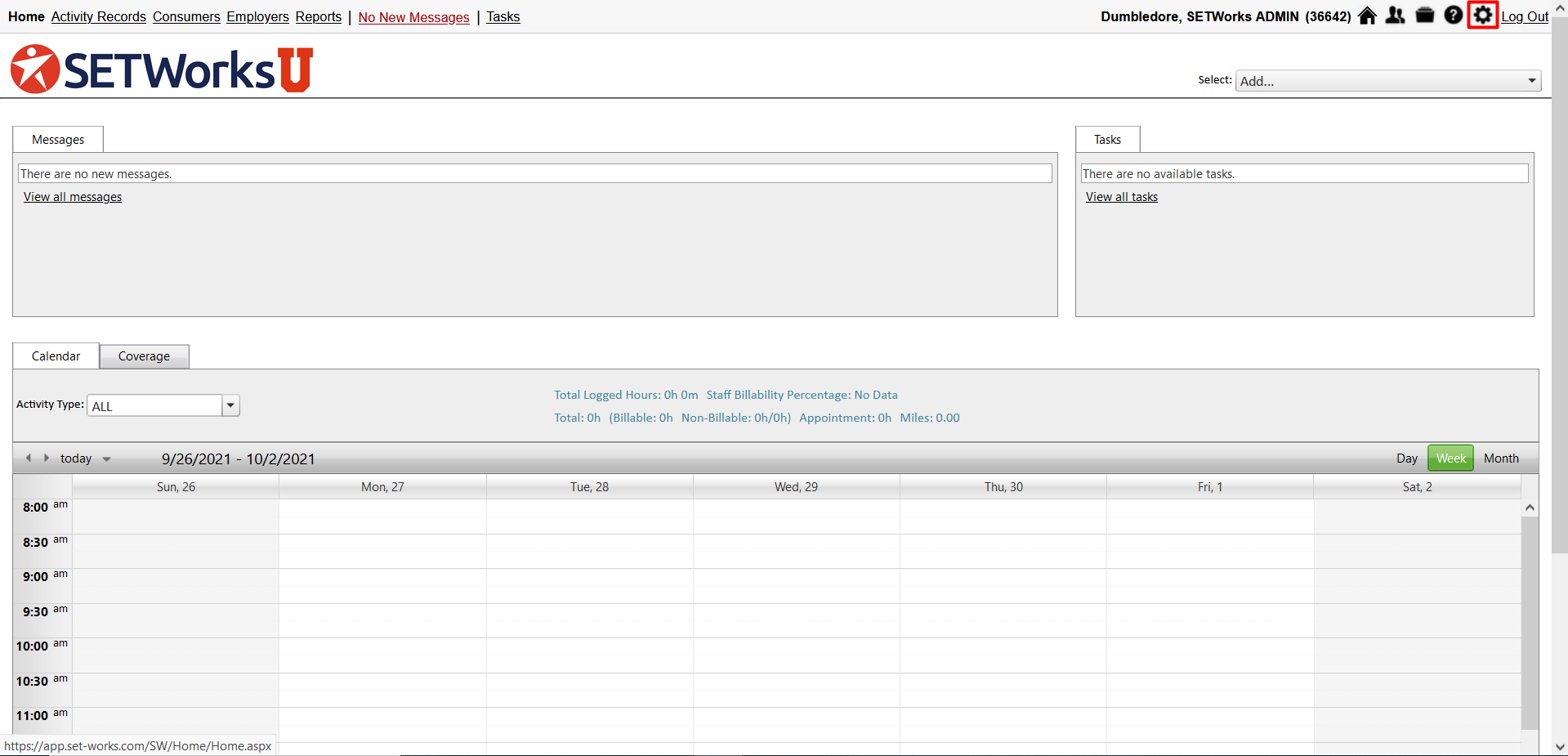Click the Wed, 29 column header
The height and width of the screenshot is (756, 1568).
click(797, 487)
